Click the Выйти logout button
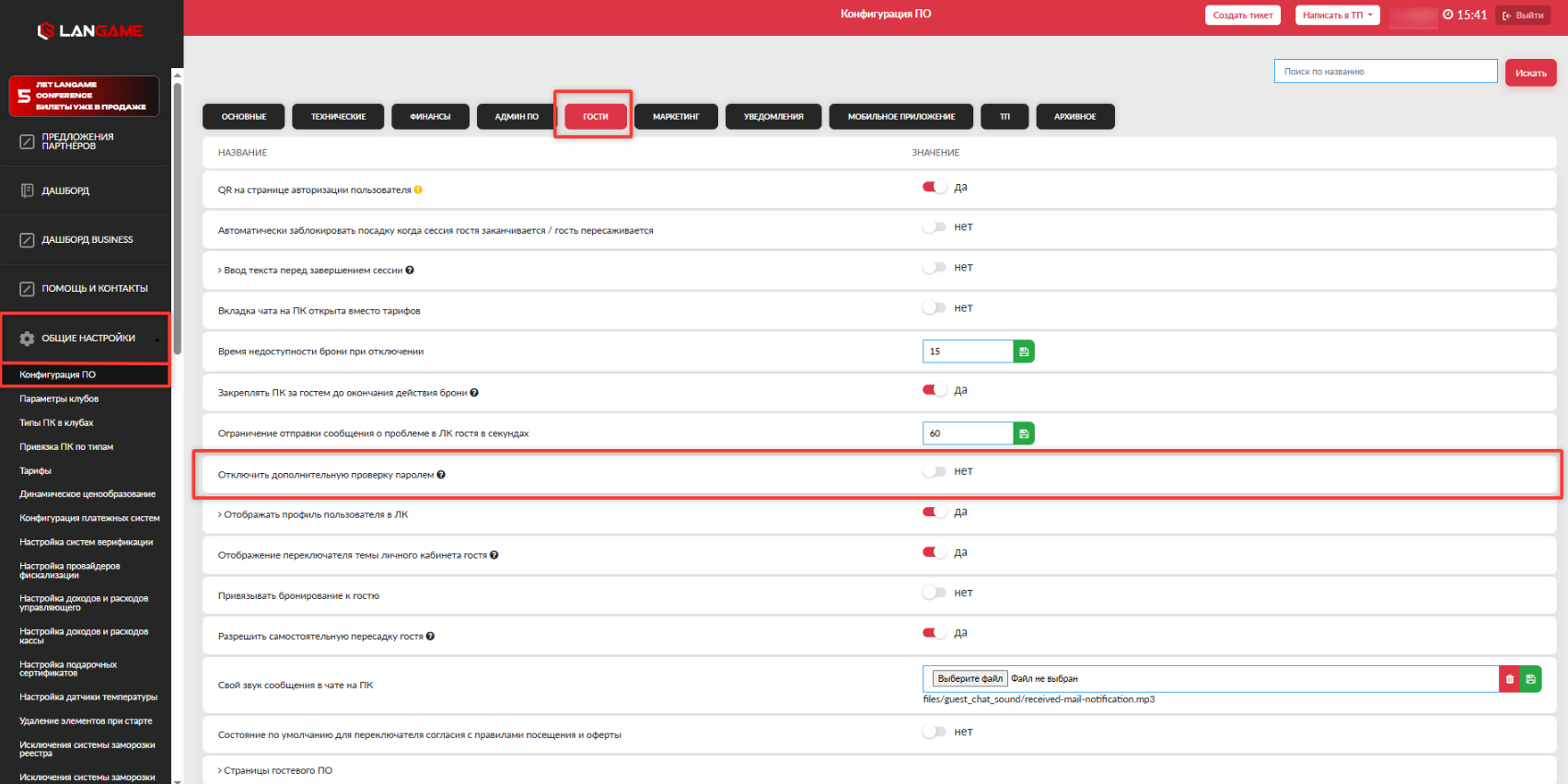 pos(1523,15)
